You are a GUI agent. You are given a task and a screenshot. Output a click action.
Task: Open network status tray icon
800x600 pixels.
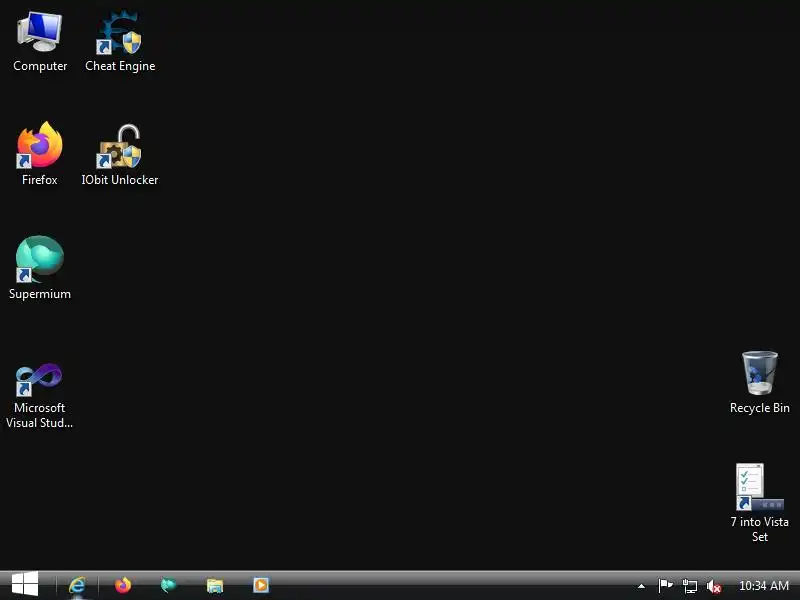(690, 586)
